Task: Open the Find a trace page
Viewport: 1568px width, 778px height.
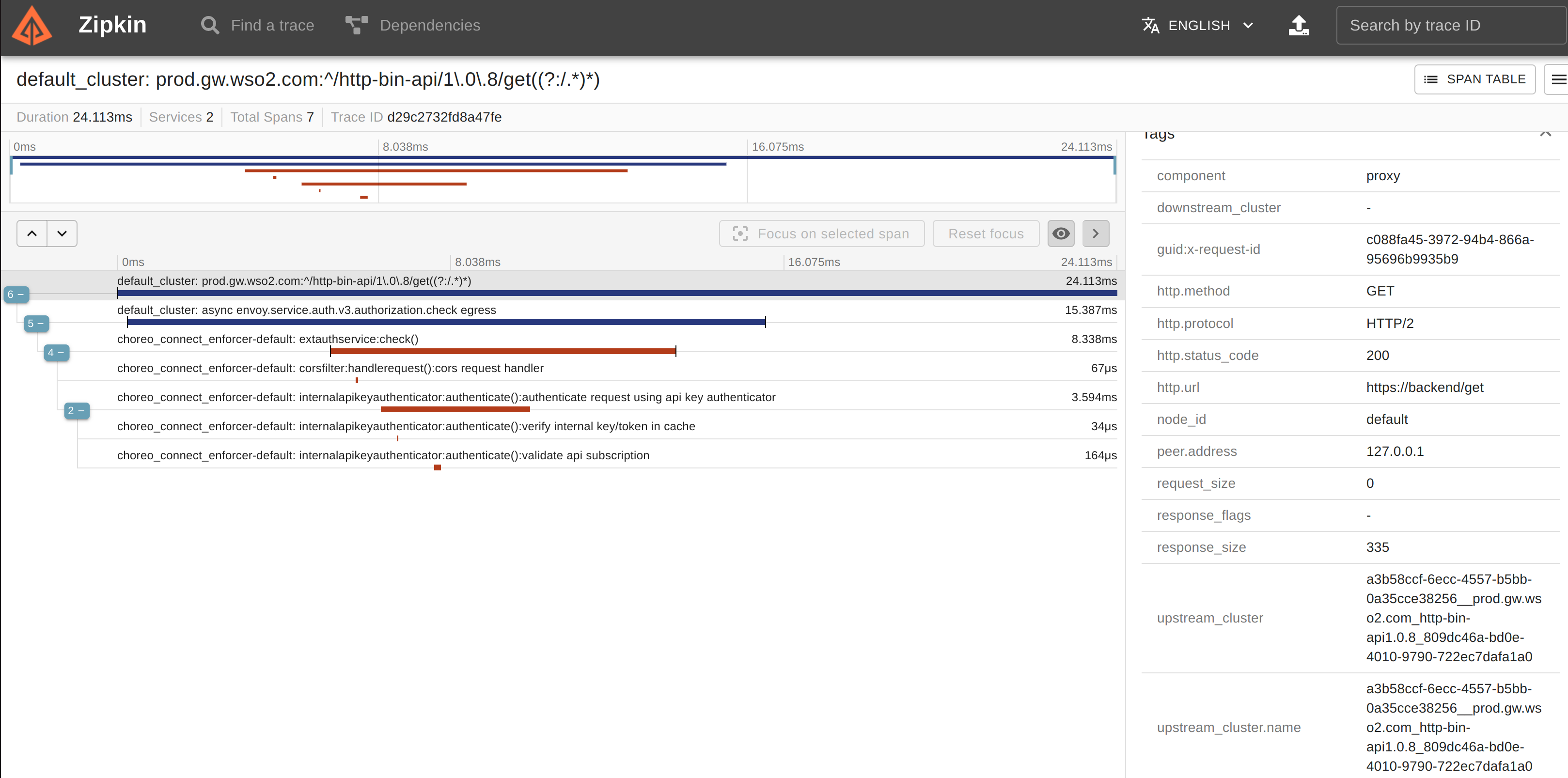Action: click(257, 25)
